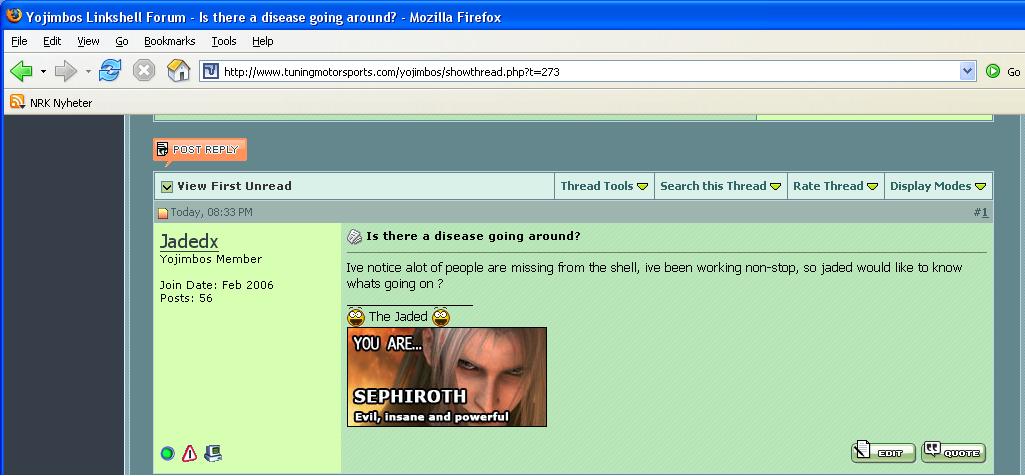Image resolution: width=1025 pixels, height=476 pixels.
Task: Reload the page with the refresh icon
Action: tap(110, 71)
